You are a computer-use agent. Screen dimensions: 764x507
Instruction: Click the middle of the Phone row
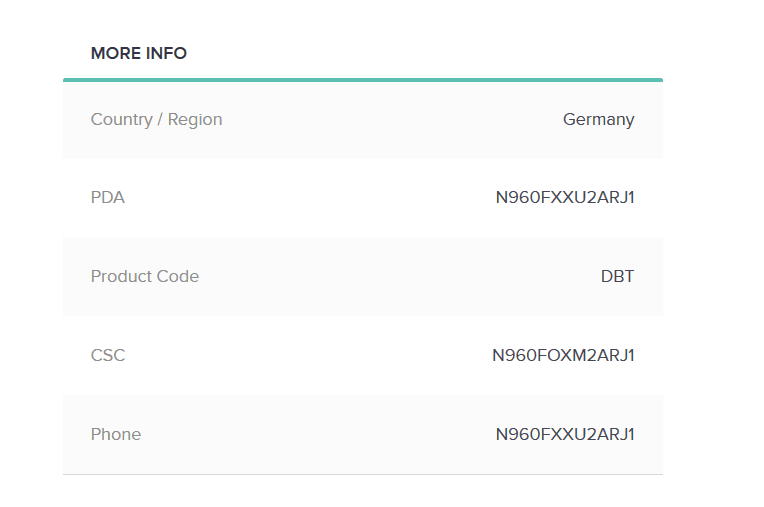point(363,434)
